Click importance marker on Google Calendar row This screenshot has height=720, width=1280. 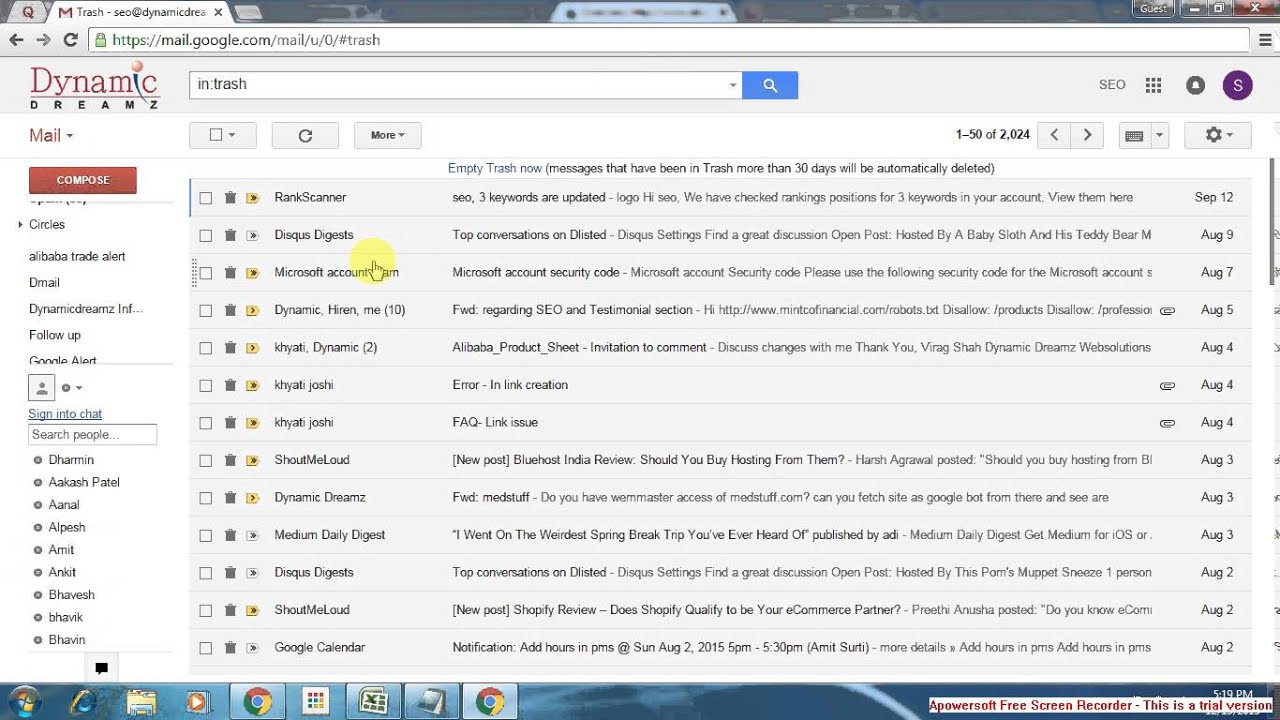point(252,648)
